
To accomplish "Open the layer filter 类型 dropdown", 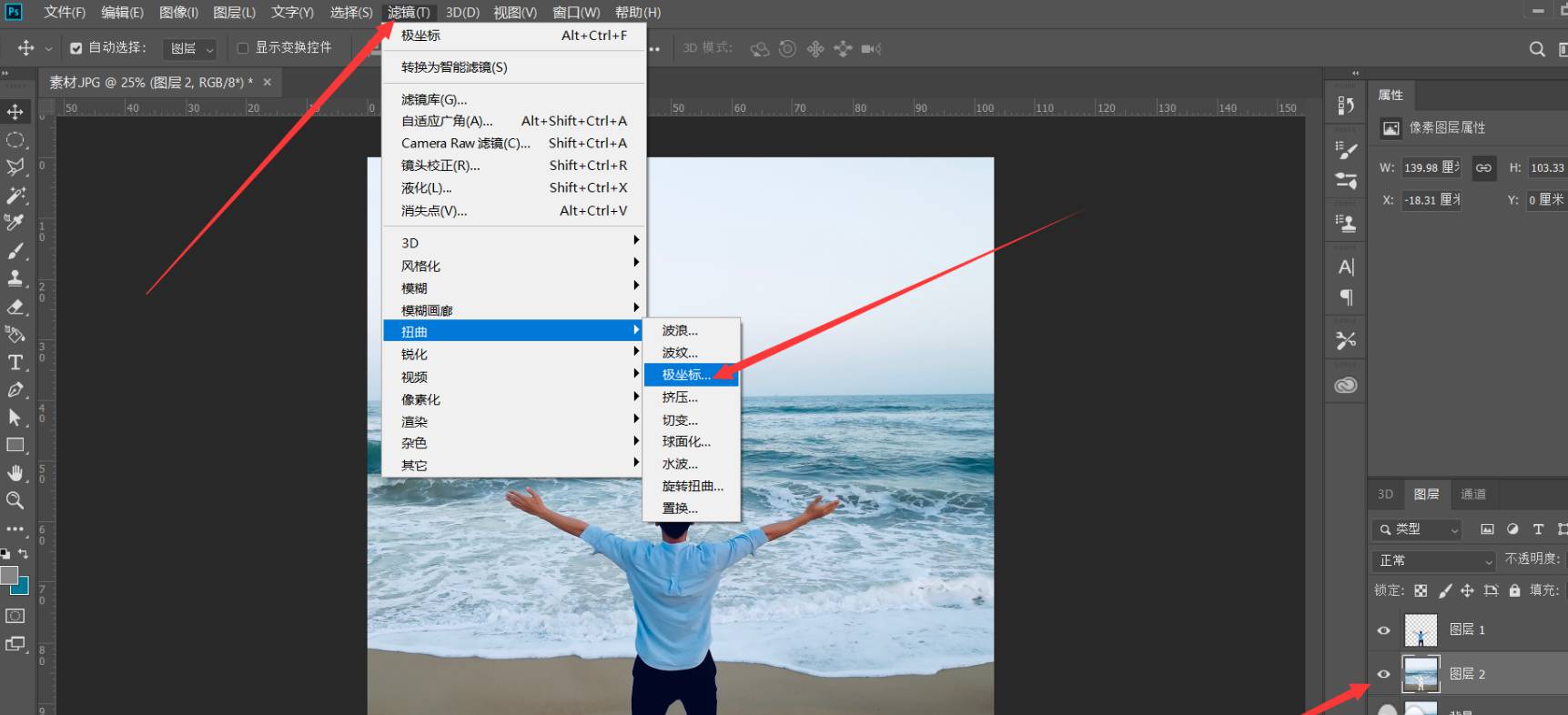I will (x=1417, y=529).
